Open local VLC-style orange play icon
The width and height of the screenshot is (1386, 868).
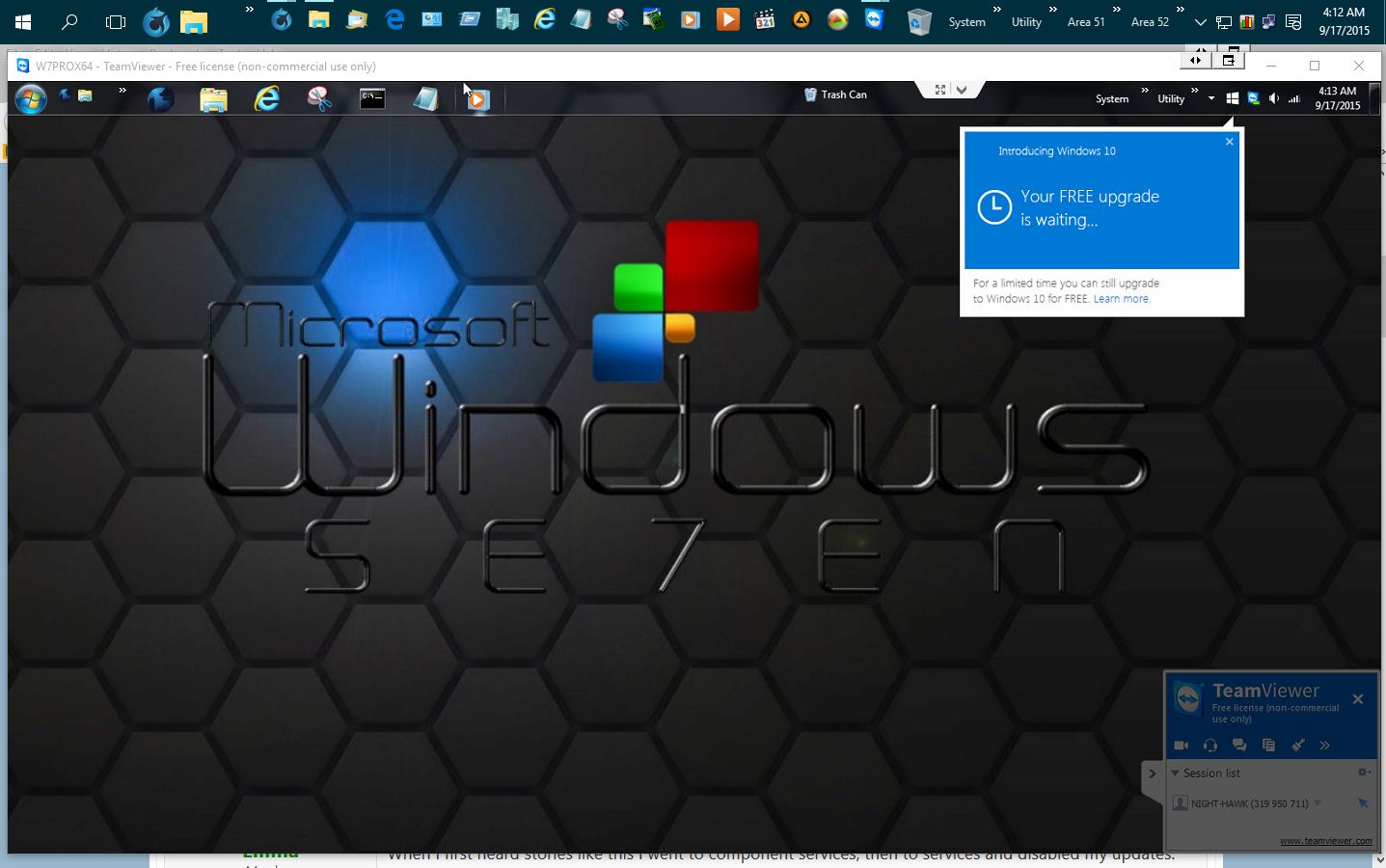[x=728, y=18]
